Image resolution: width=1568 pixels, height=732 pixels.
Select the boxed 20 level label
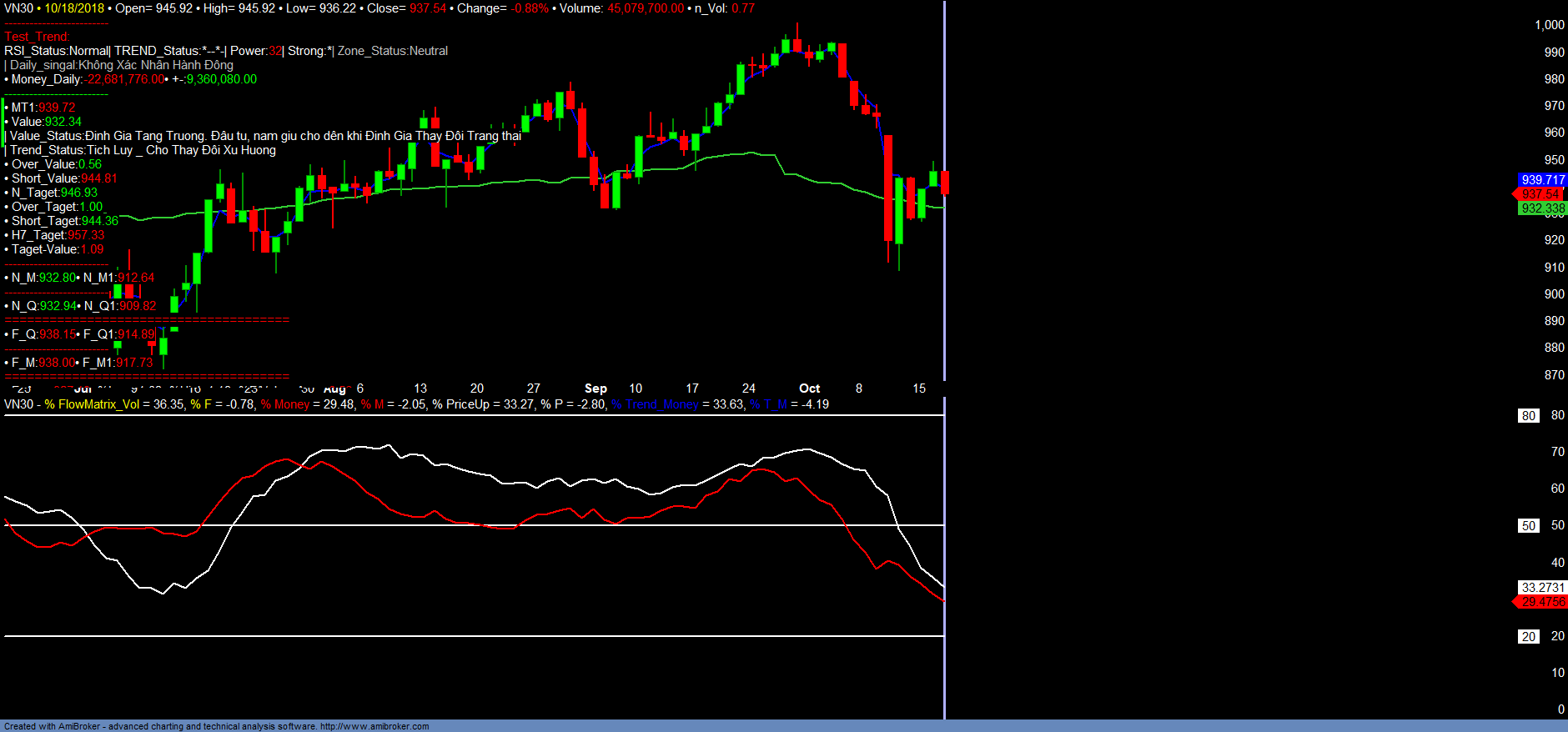[x=1528, y=637]
